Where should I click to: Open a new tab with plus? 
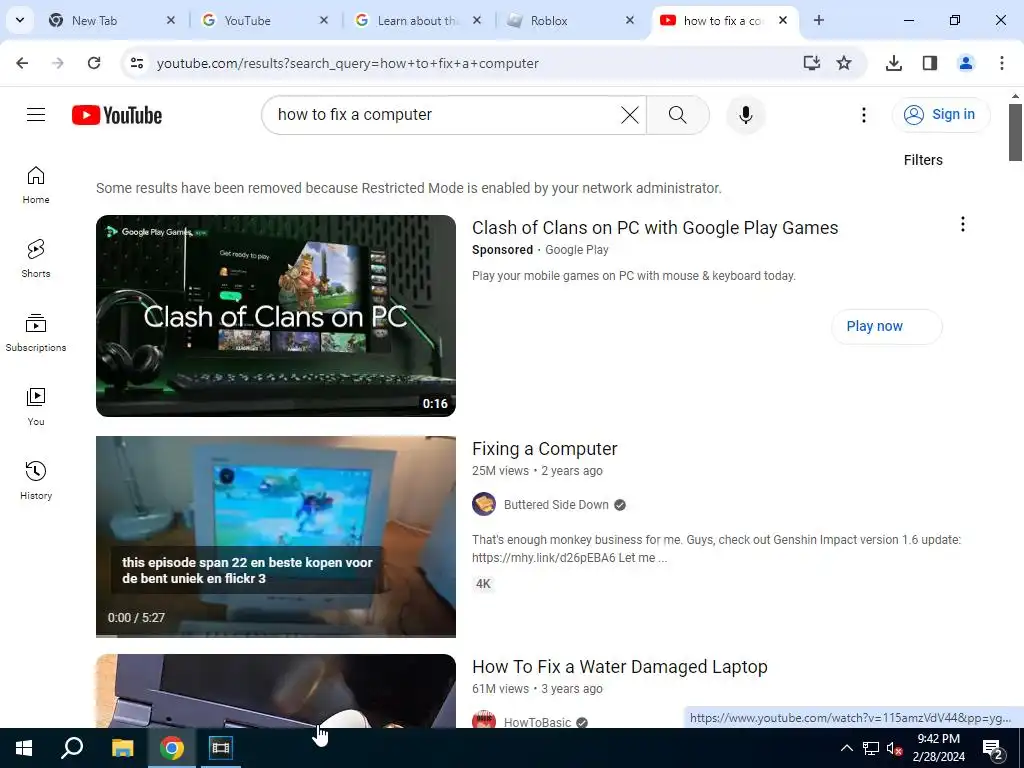(818, 20)
